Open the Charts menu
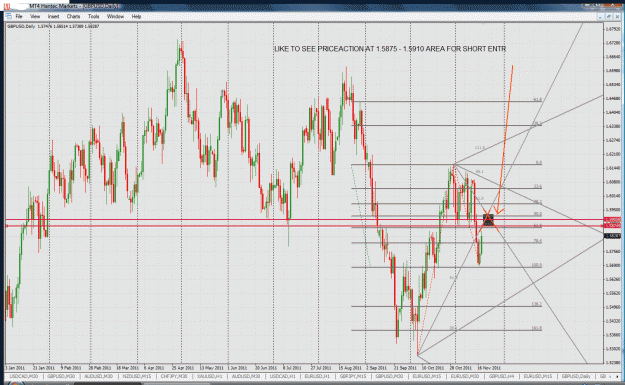625x385 pixels. 73,16
